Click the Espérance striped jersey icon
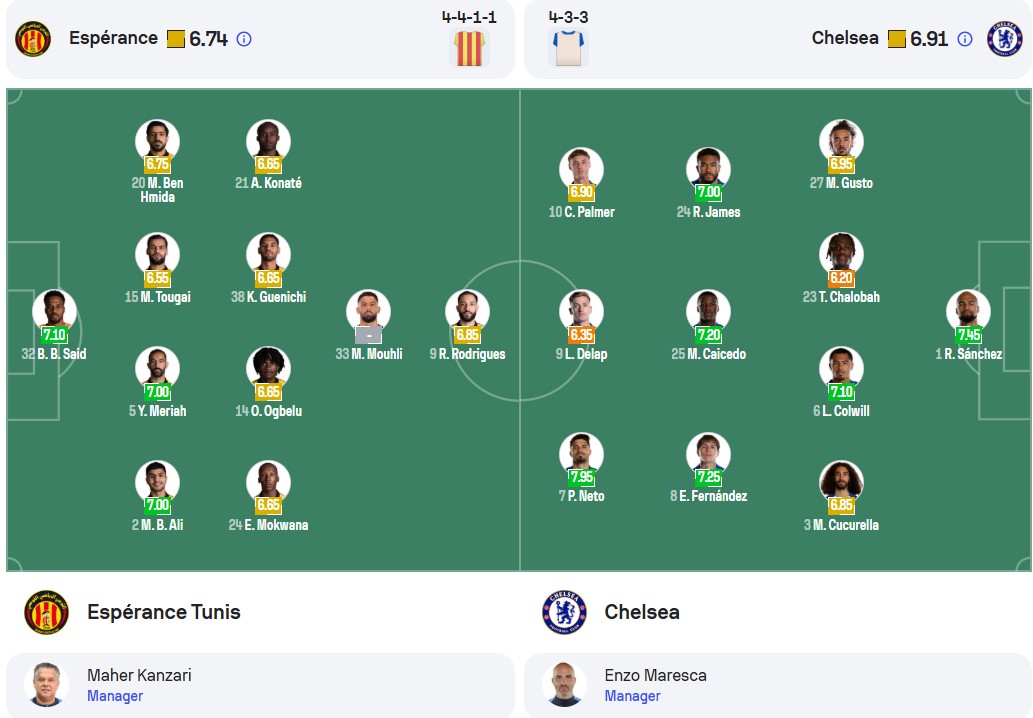The height and width of the screenshot is (718, 1033). (x=470, y=48)
